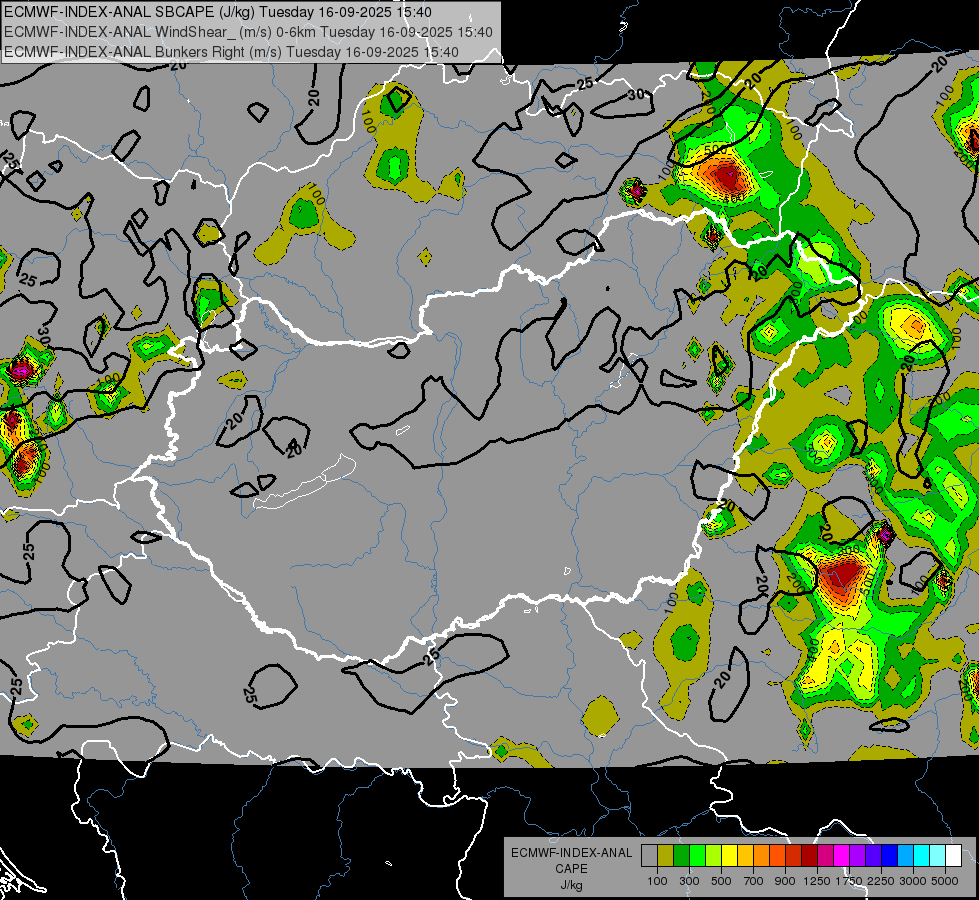
Task: Click the 25 contour label on southern border
Action: (431, 656)
